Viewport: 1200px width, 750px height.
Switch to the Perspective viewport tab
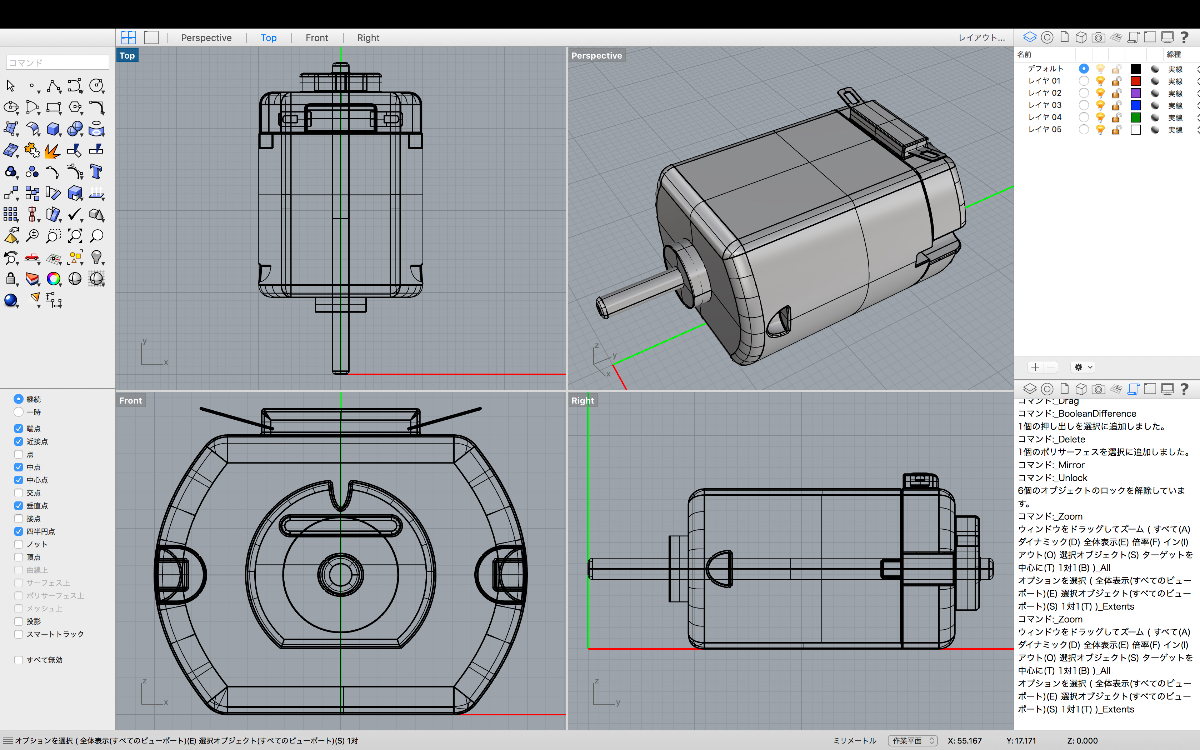pos(206,38)
